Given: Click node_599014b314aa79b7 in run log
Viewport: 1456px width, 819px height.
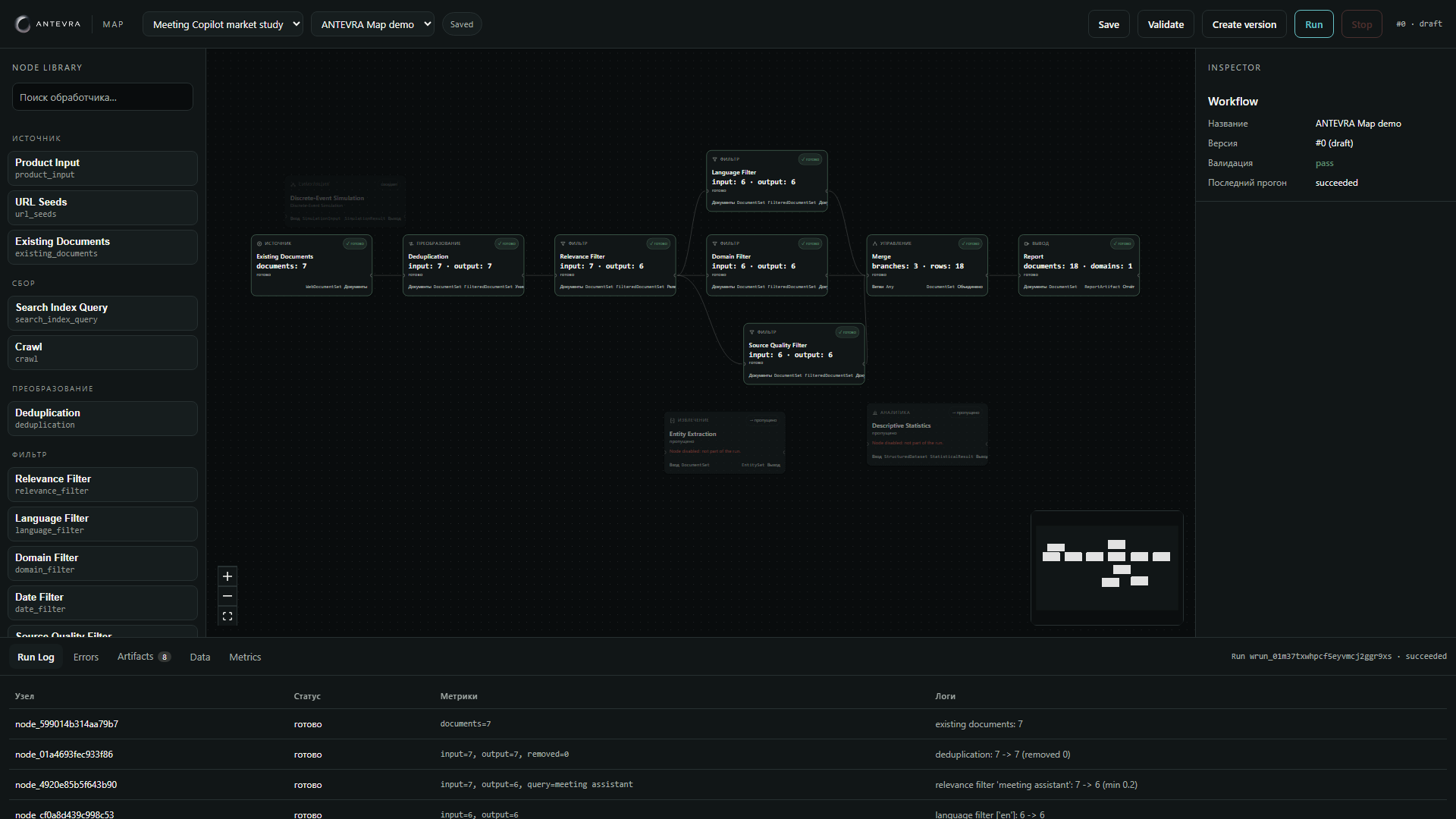Looking at the screenshot, I should coord(67,724).
